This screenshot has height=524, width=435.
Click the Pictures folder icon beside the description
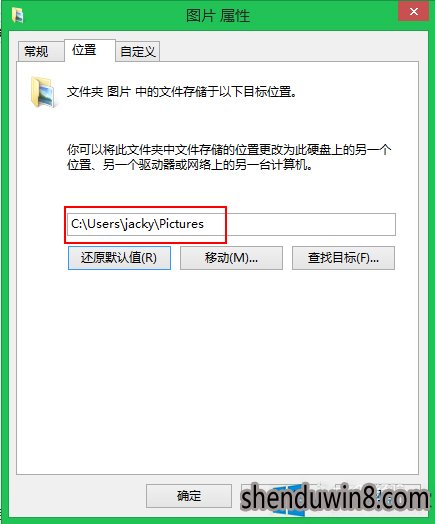pyautogui.click(x=43, y=92)
